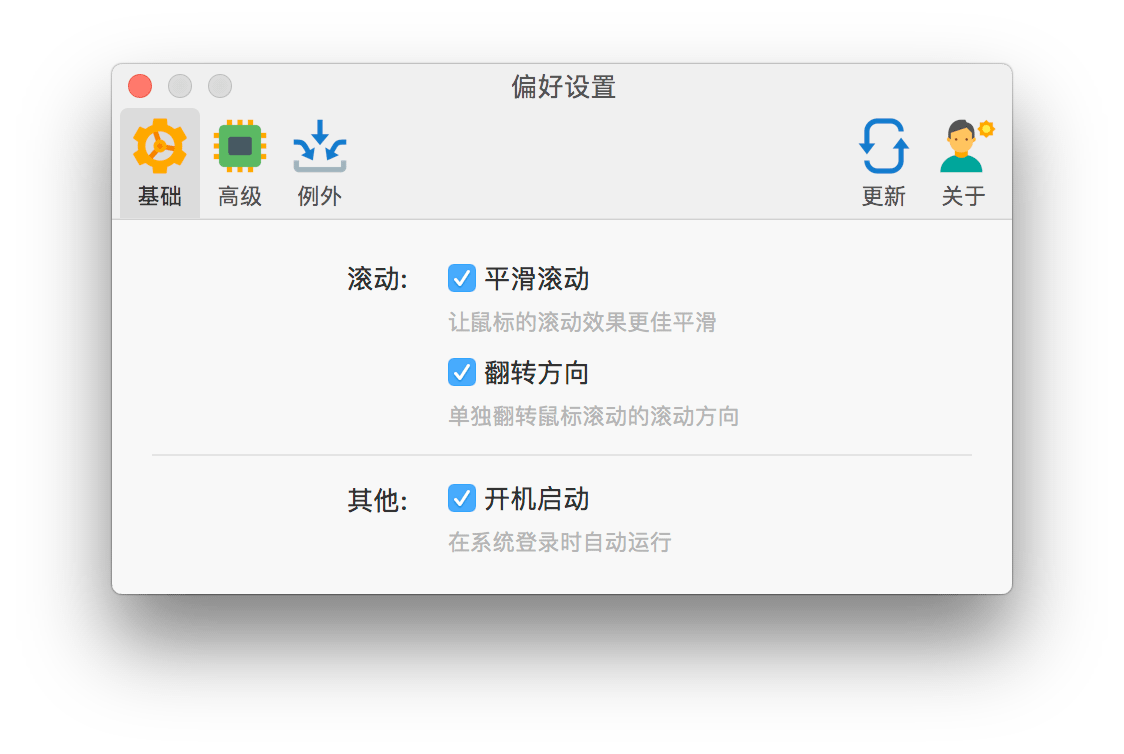This screenshot has width=1124, height=754.
Task: Select the 基础 text label in toolbar
Action: (160, 196)
